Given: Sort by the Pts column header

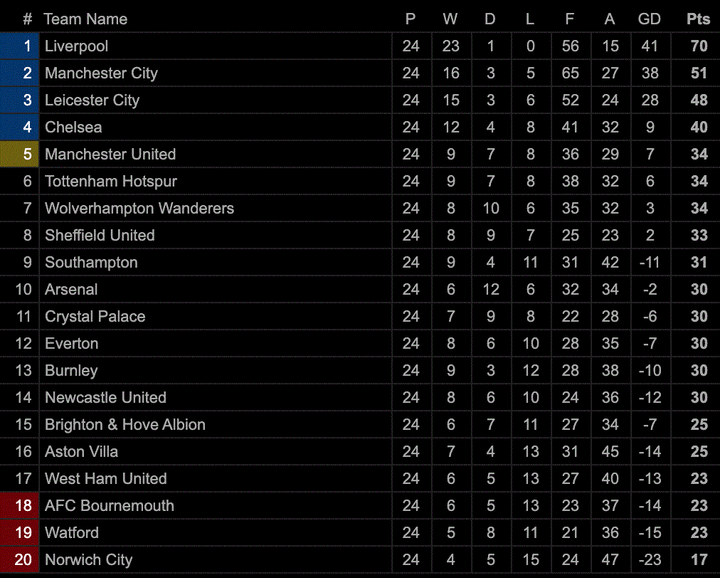Looking at the screenshot, I should (698, 19).
